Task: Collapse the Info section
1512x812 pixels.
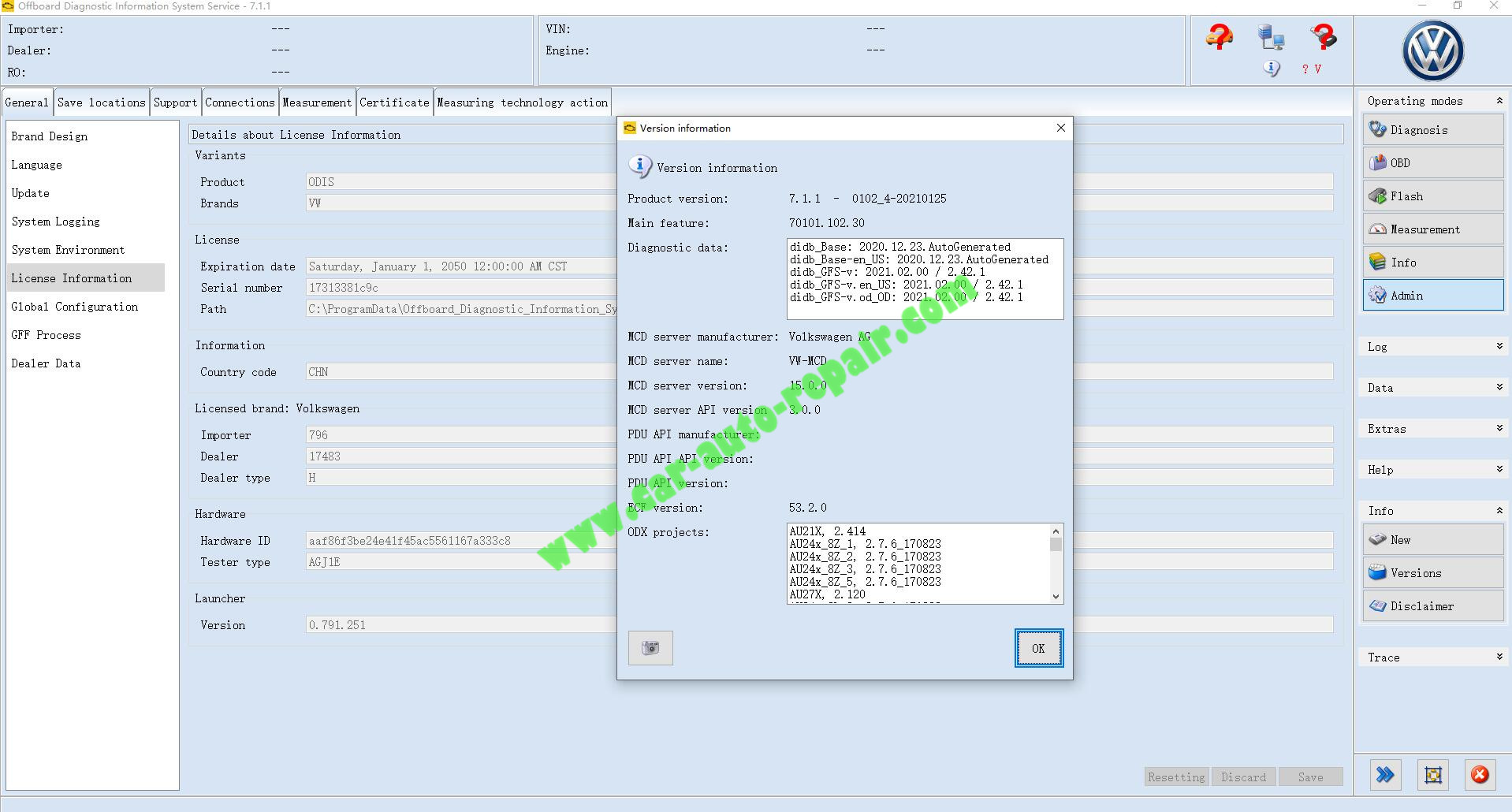Action: 1499,511
